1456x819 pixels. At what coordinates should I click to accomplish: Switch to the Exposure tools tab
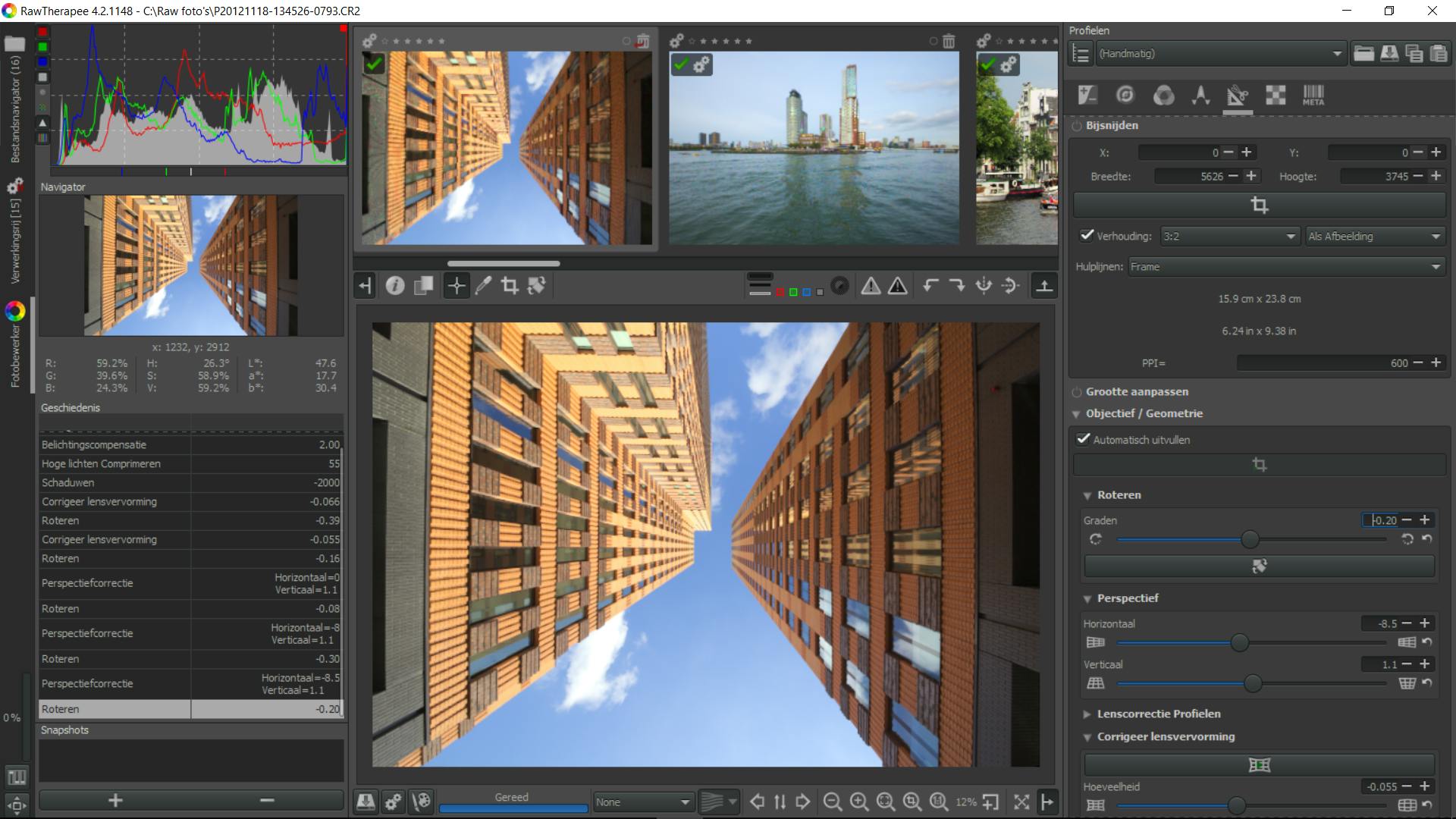1087,95
